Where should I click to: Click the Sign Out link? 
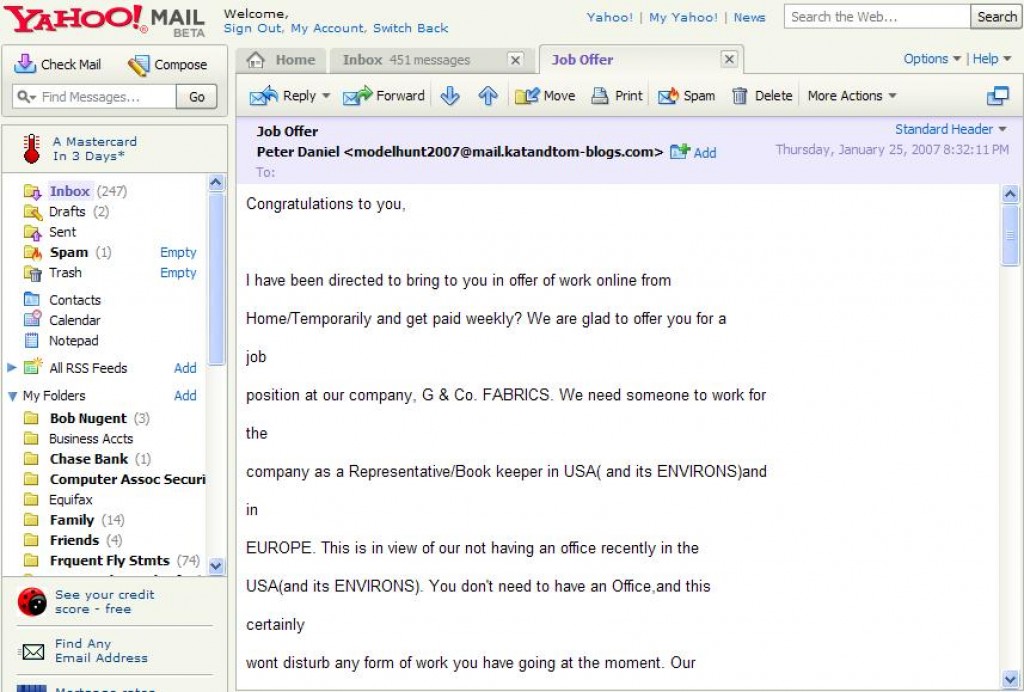[x=252, y=28]
